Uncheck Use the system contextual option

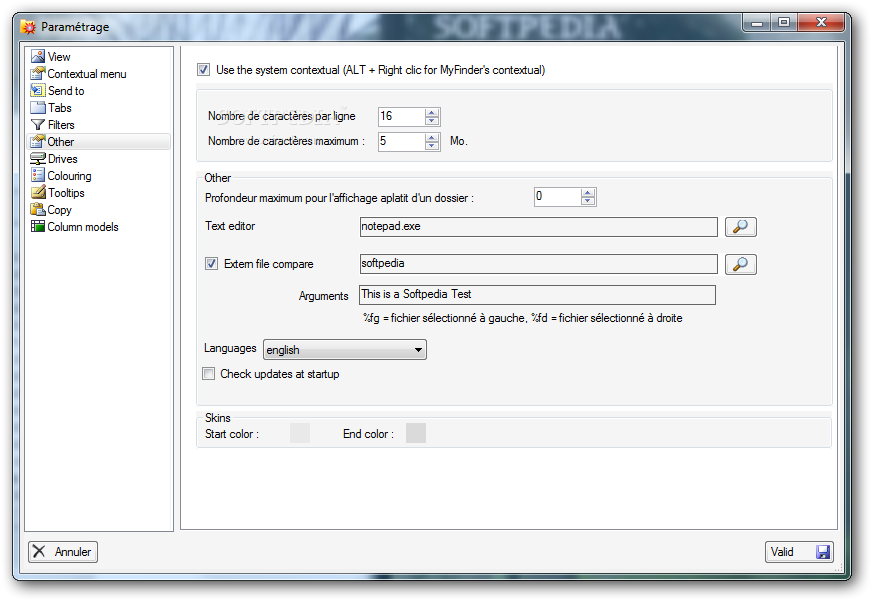point(204,69)
